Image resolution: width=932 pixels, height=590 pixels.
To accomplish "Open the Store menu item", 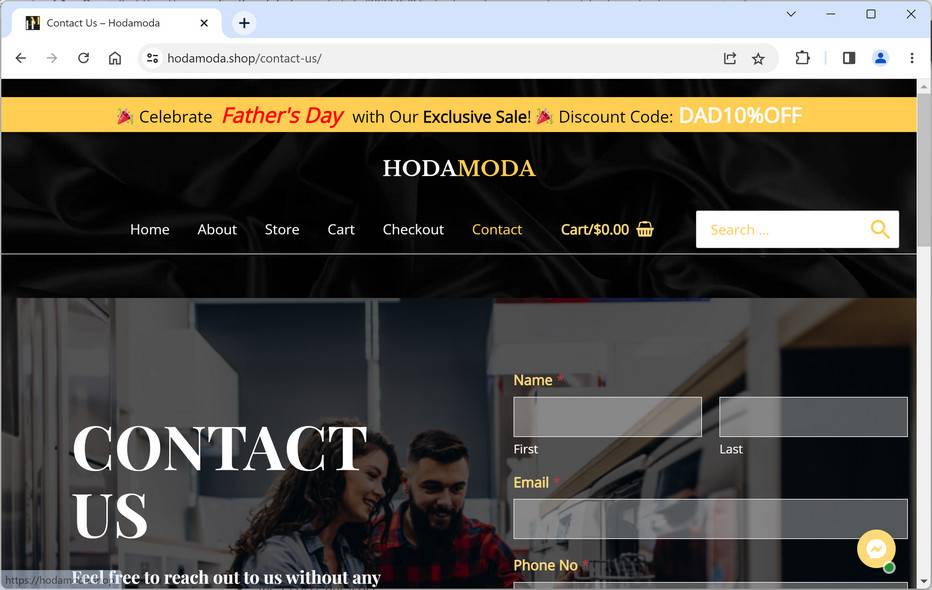I will click(x=282, y=229).
